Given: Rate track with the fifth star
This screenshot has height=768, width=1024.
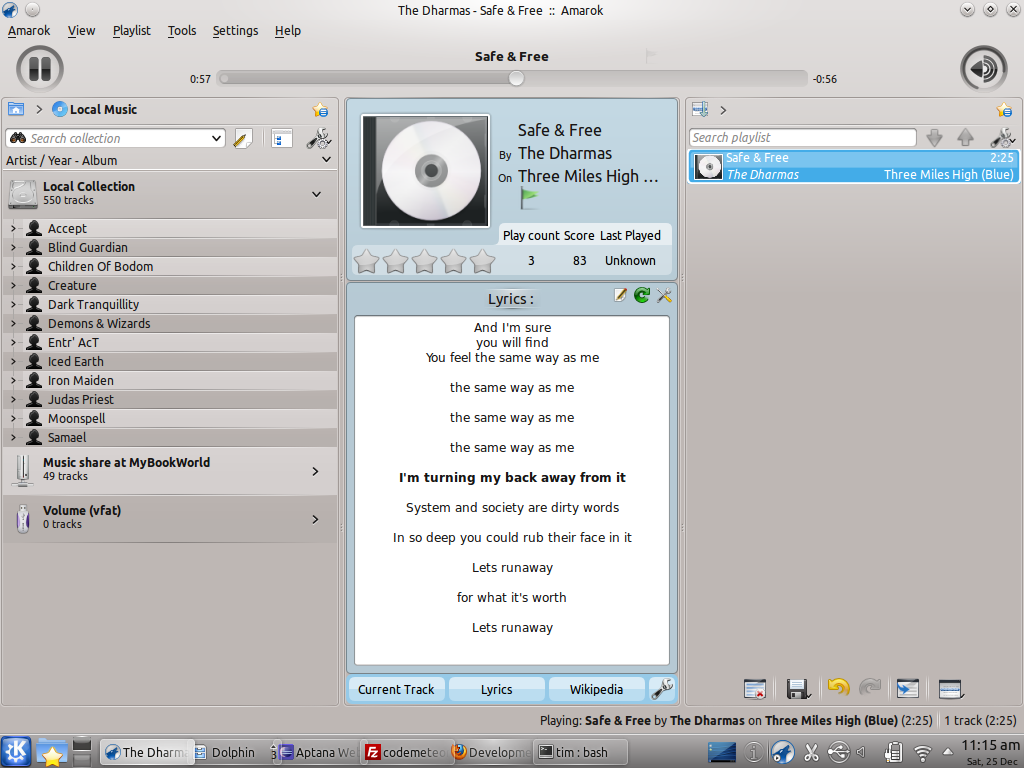Looking at the screenshot, I should [x=482, y=261].
